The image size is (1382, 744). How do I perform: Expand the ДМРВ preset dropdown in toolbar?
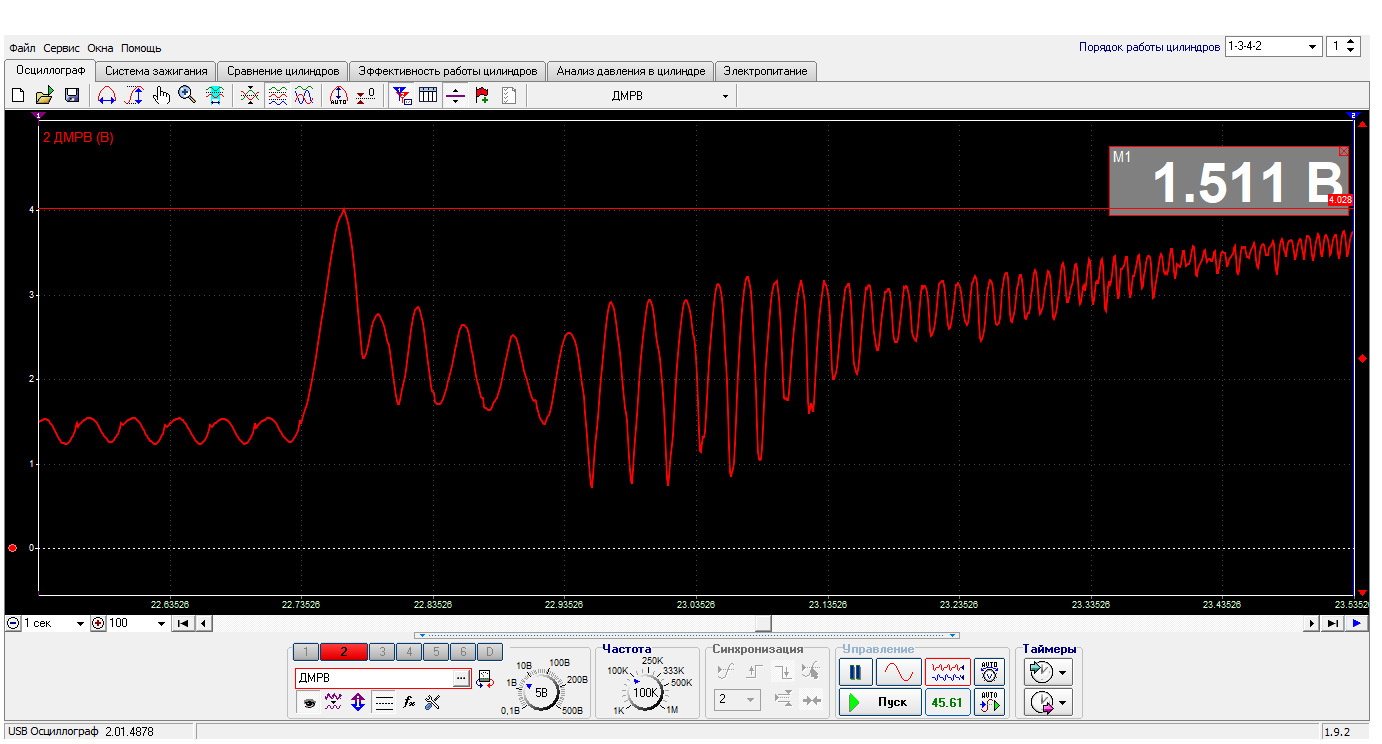click(725, 96)
